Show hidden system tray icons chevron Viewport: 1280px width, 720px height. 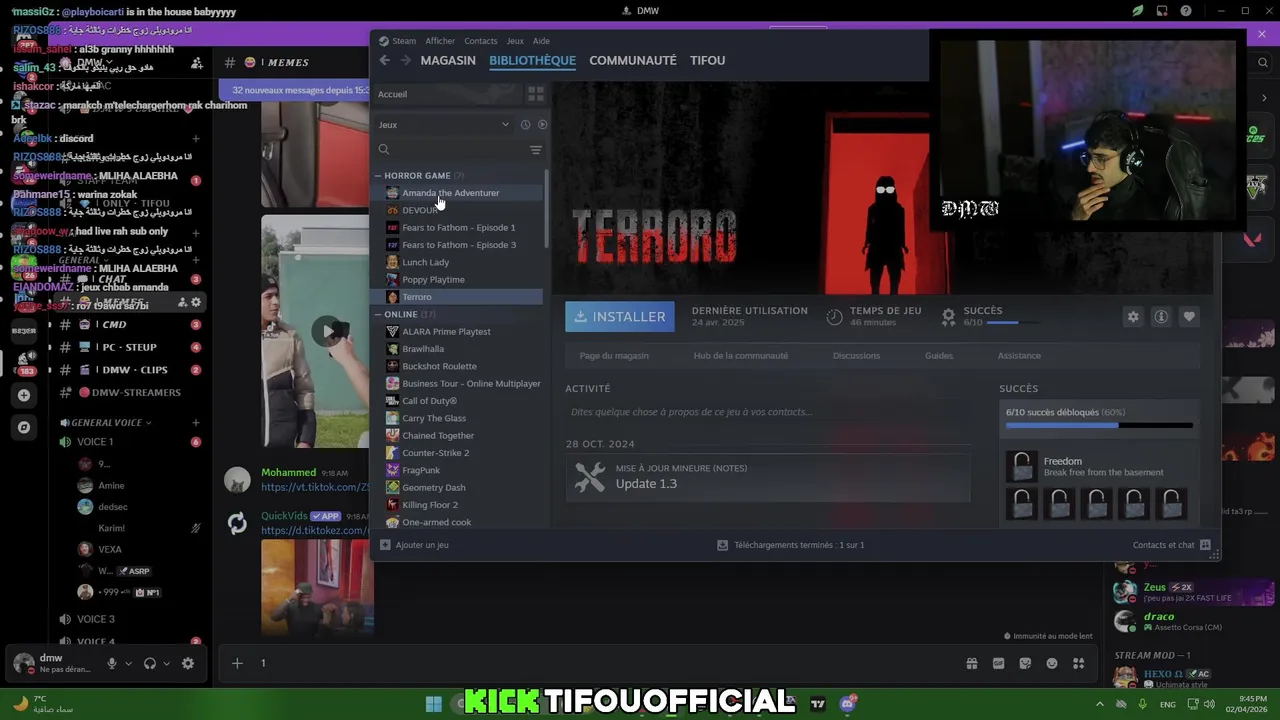(1100, 704)
